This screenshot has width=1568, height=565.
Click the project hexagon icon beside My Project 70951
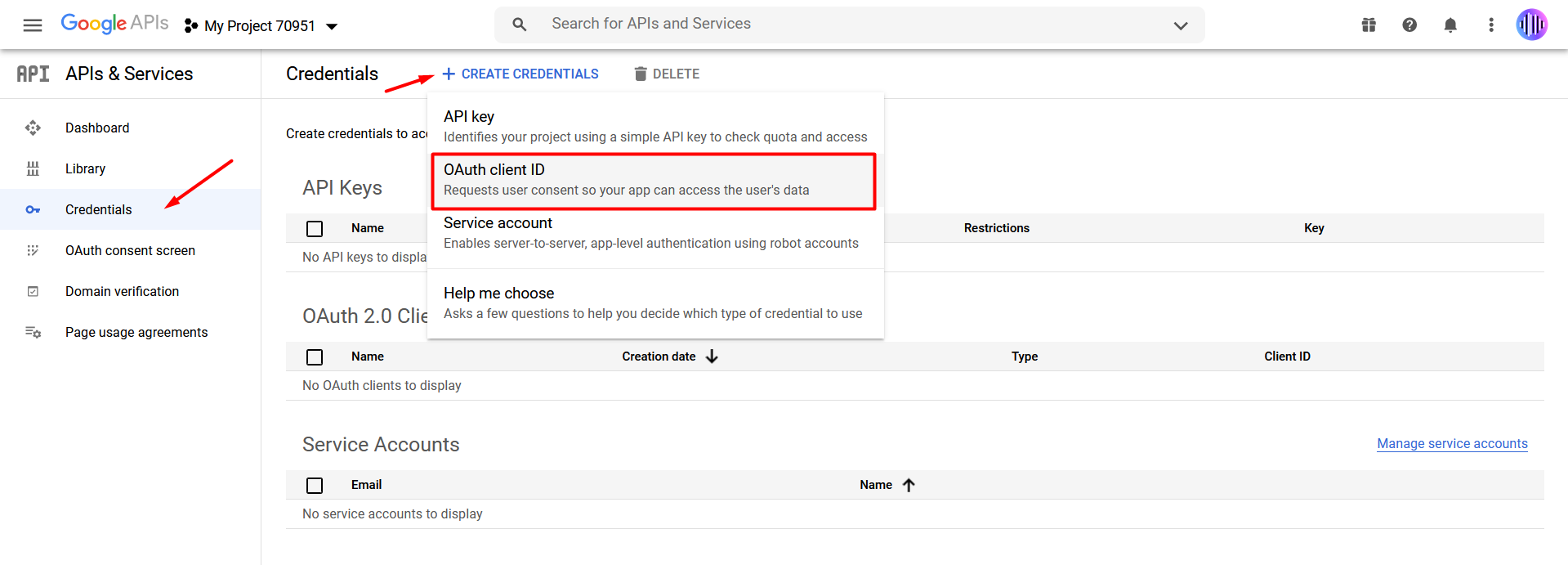tap(191, 26)
